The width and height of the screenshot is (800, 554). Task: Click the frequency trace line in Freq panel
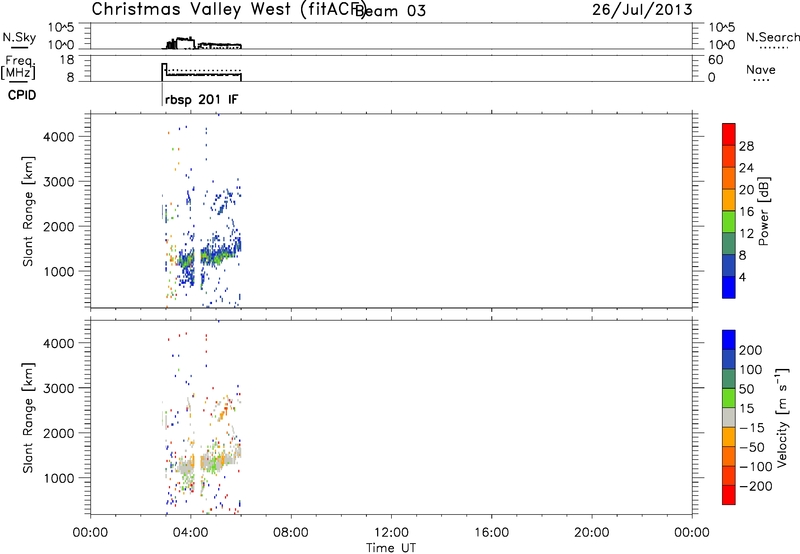pyautogui.click(x=202, y=72)
